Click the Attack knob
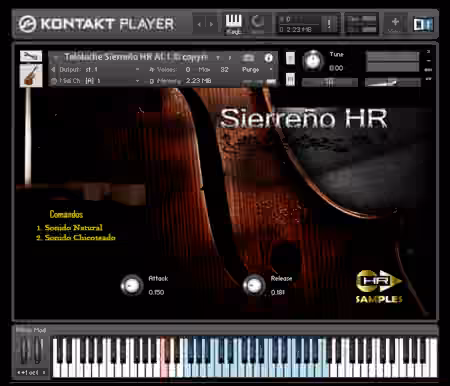Screen dimensions: 450x386 tap(132, 285)
